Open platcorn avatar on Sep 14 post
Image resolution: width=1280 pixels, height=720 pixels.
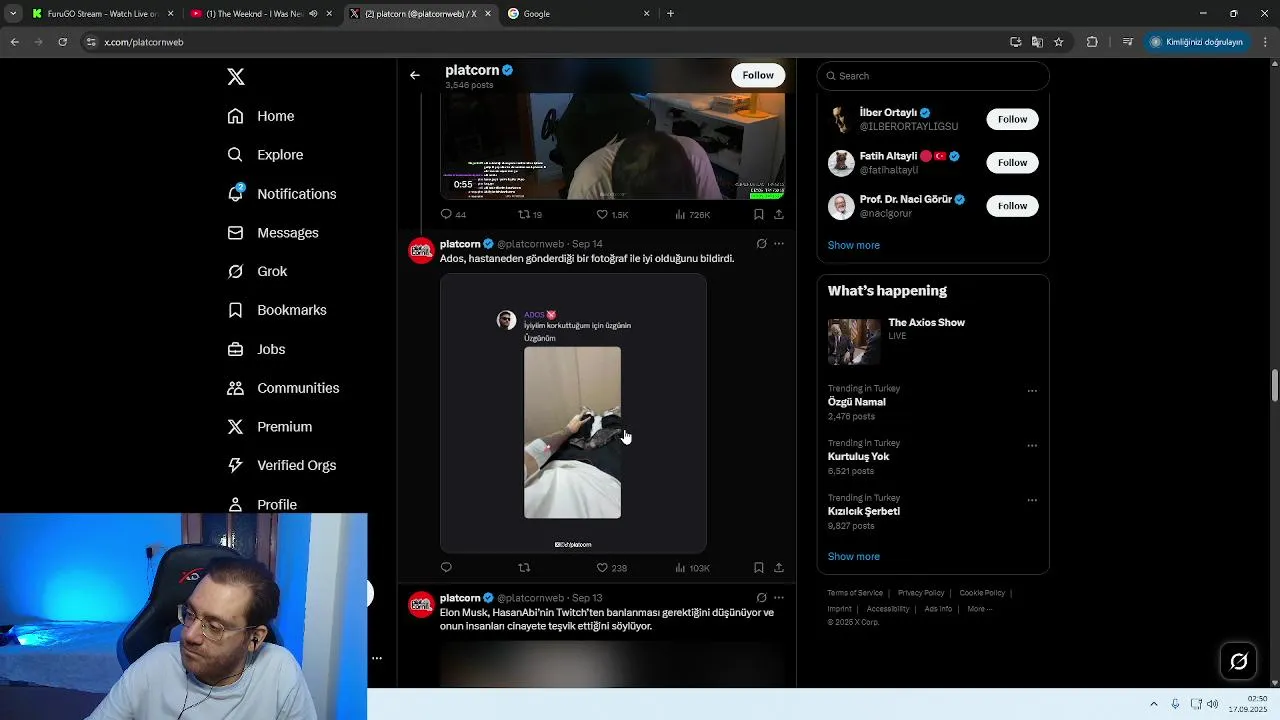coord(421,250)
